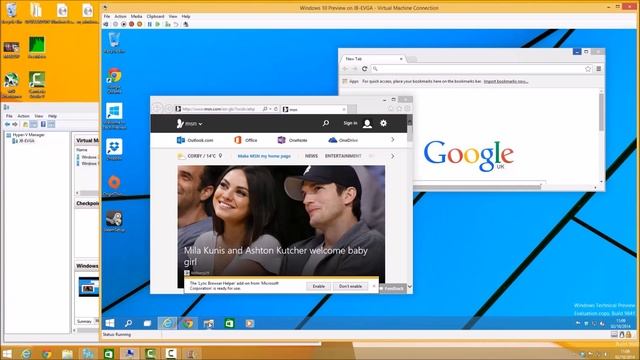
Task: Click the Revert arrow icon in VM toolbar
Action: pyautogui.click(x=176, y=24)
